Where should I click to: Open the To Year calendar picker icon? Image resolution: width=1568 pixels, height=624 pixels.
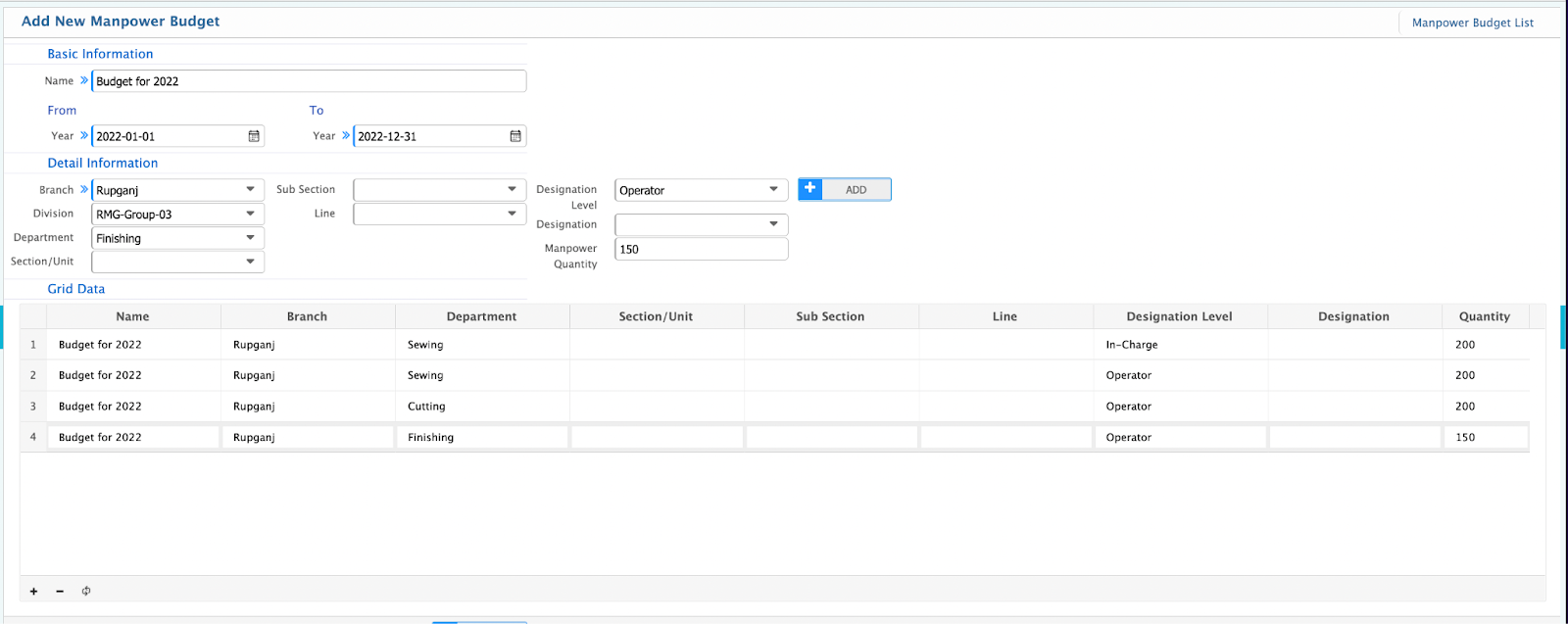coord(515,136)
